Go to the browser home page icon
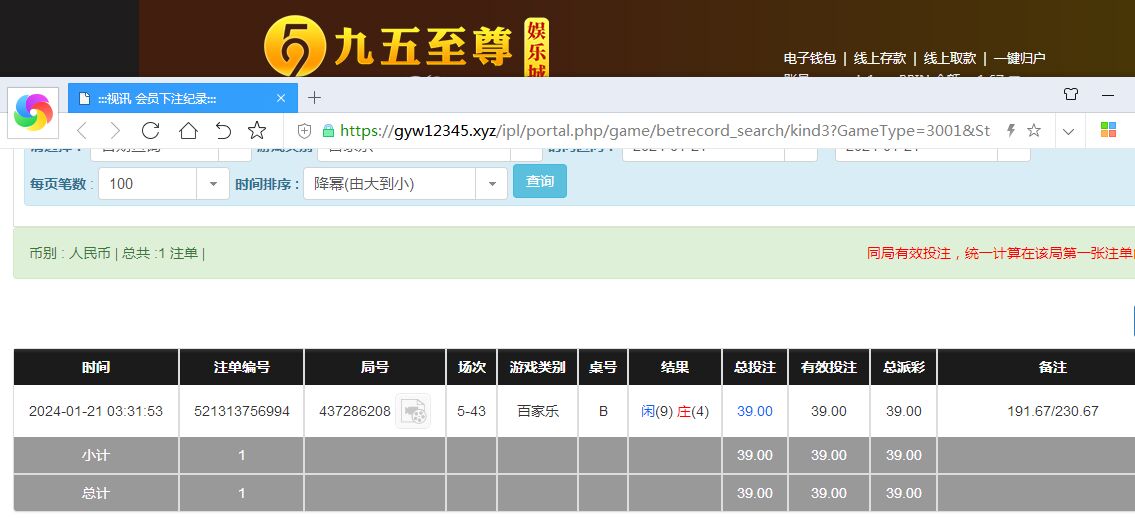The width and height of the screenshot is (1135, 523). tap(188, 130)
